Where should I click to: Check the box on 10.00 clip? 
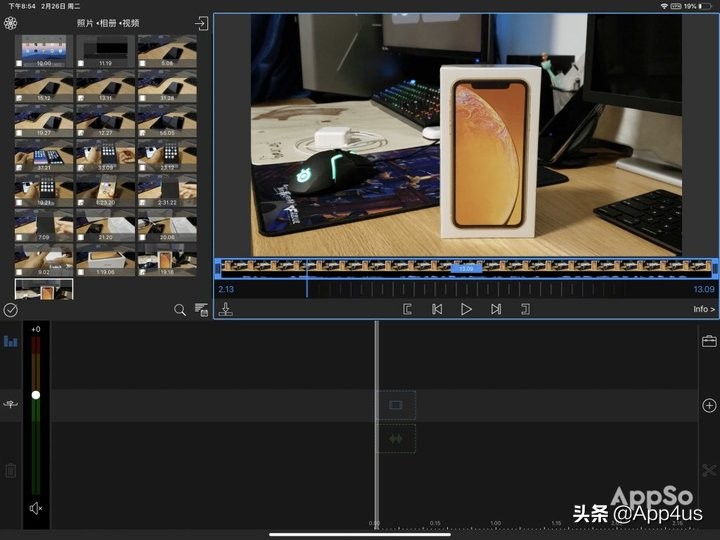pos(19,63)
